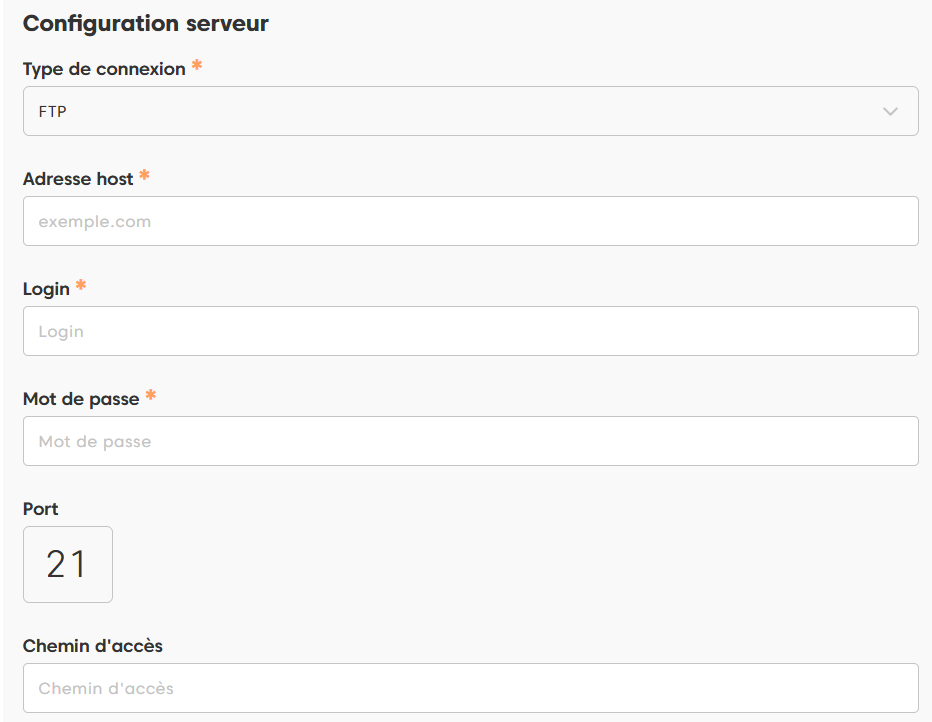This screenshot has width=932, height=722.
Task: Click the value 21 in Port
Action: [x=66, y=564]
